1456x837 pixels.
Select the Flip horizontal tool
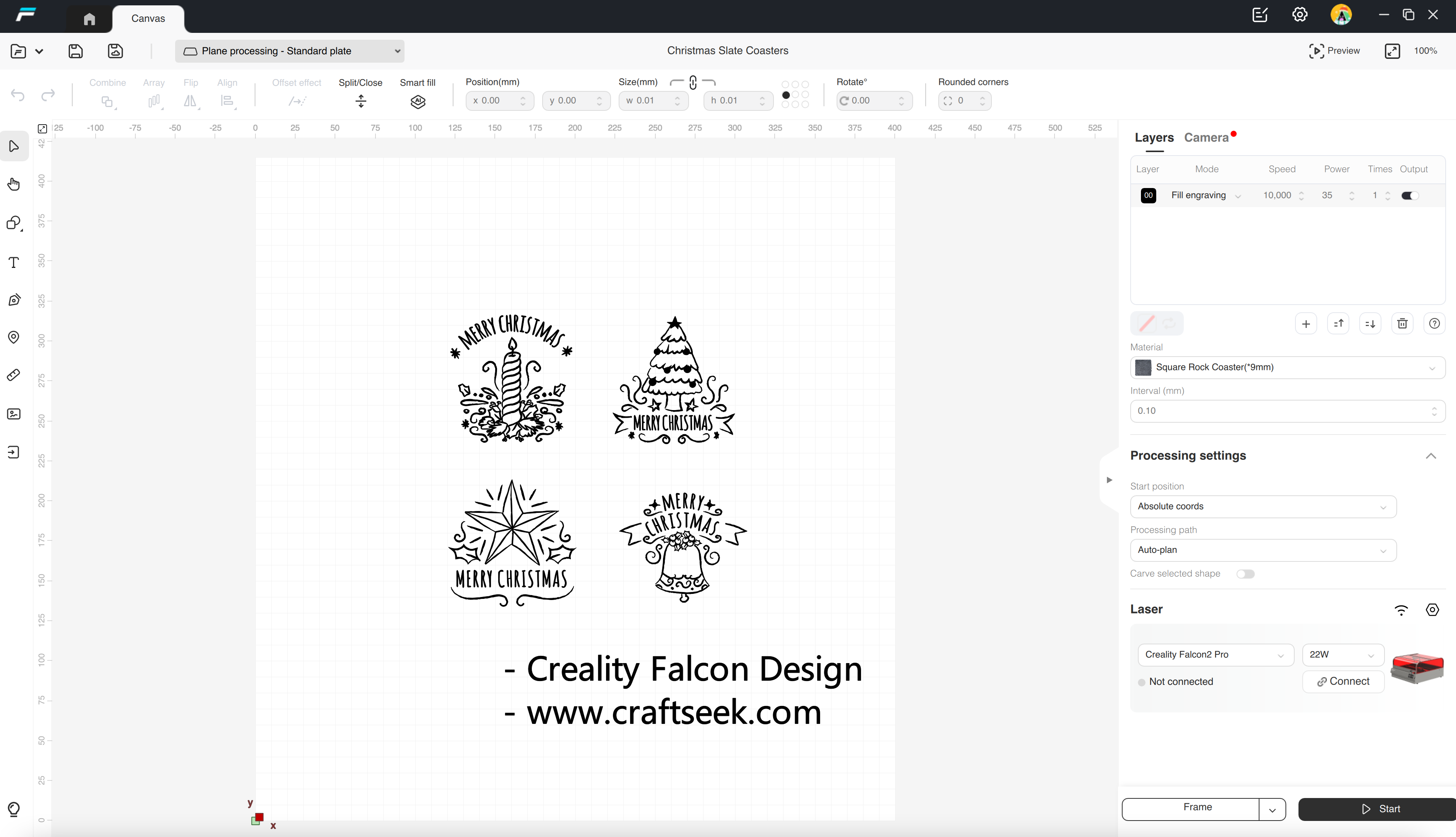point(190,101)
